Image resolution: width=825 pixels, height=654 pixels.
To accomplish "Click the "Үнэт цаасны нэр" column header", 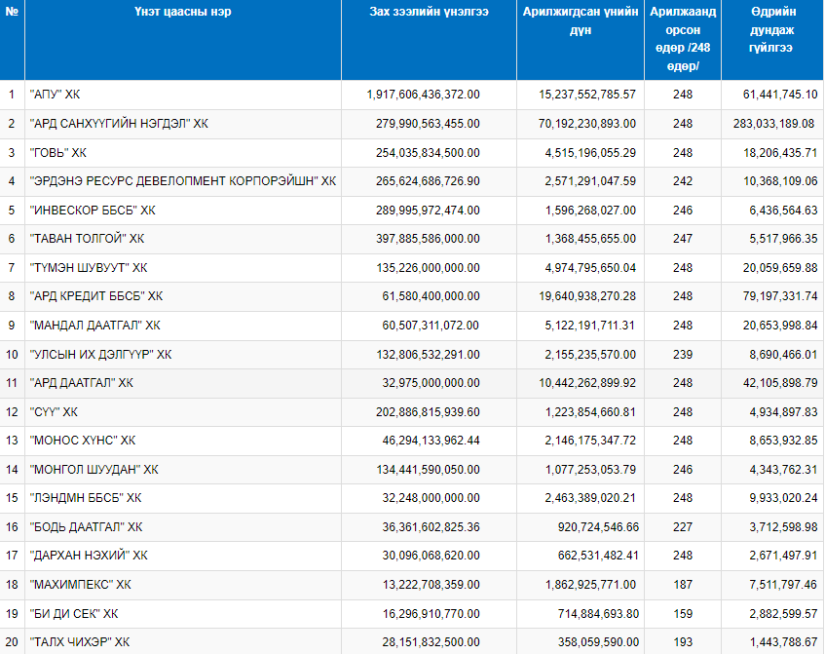I will pos(183,12).
